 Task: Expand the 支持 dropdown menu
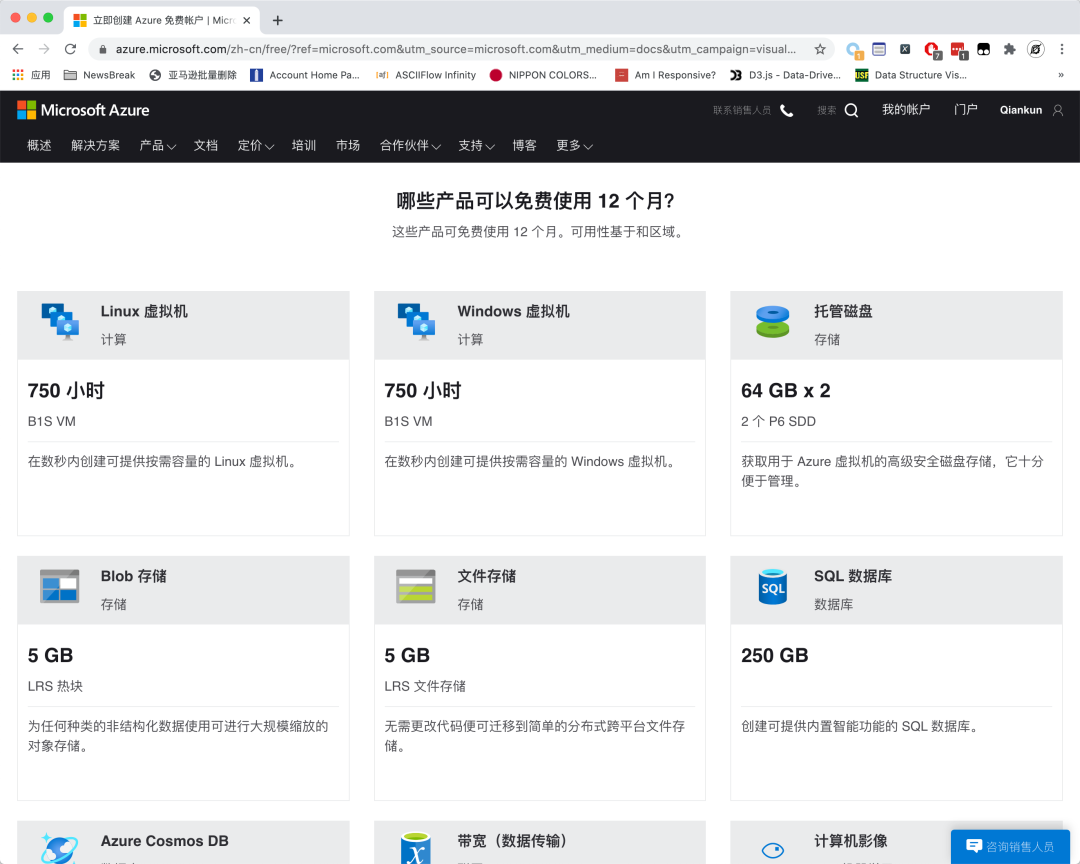(477, 145)
